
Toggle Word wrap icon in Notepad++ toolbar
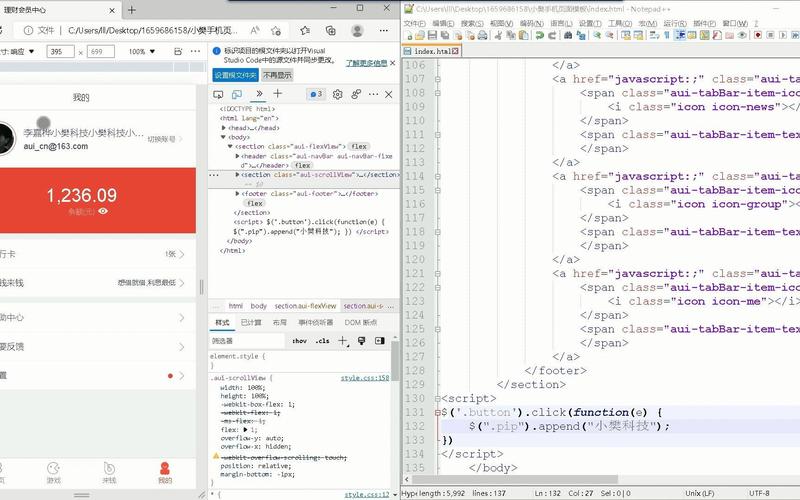[x=654, y=35]
